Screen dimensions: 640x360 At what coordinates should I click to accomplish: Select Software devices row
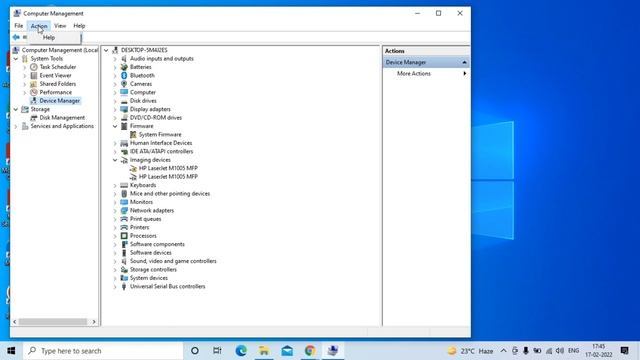pos(151,253)
